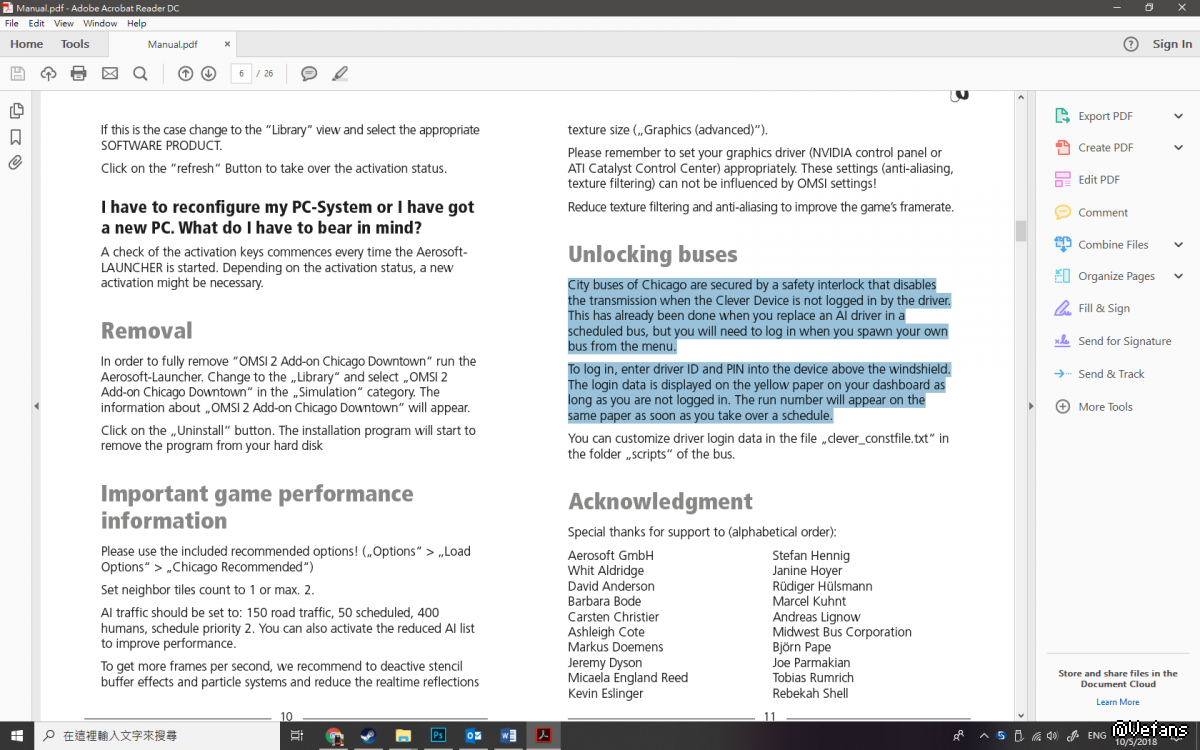Viewport: 1200px width, 750px height.
Task: Click the scrollbar down arrow
Action: 1021,714
